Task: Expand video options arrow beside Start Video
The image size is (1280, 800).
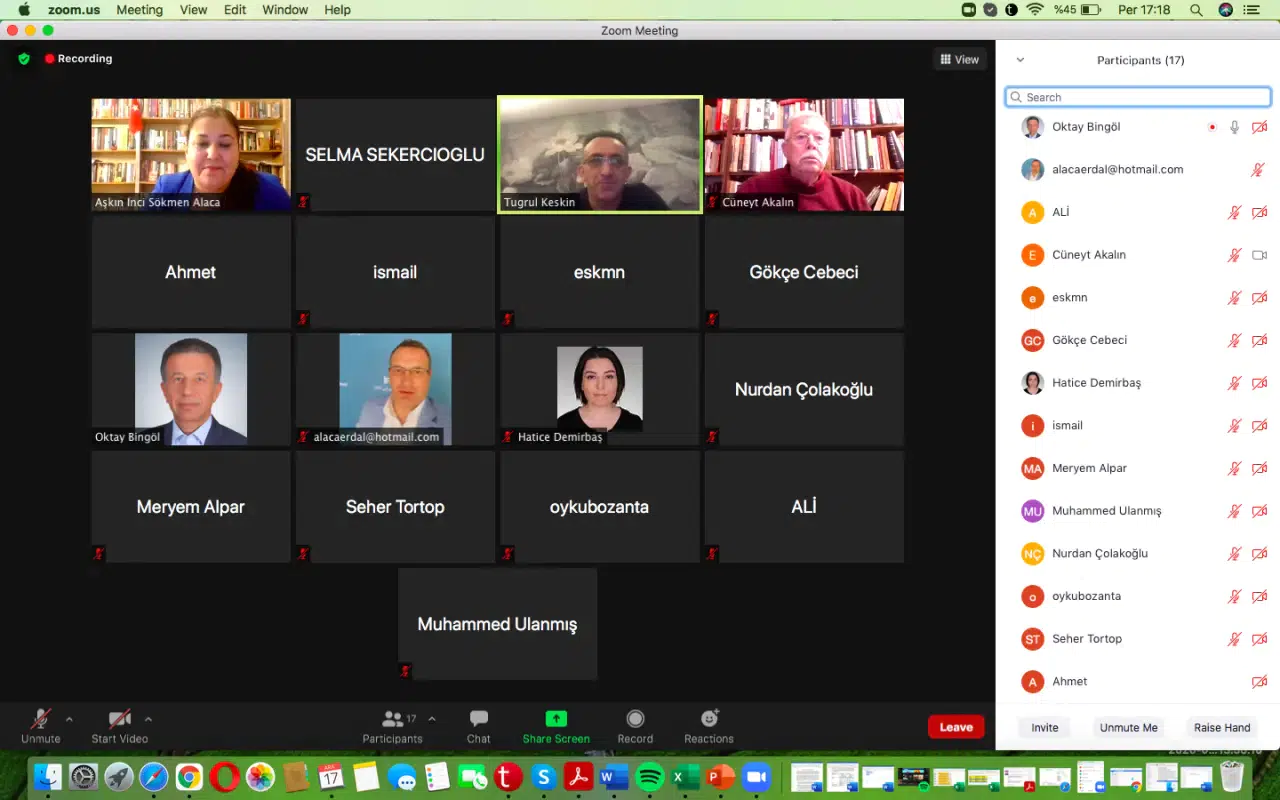Action: pos(148,718)
